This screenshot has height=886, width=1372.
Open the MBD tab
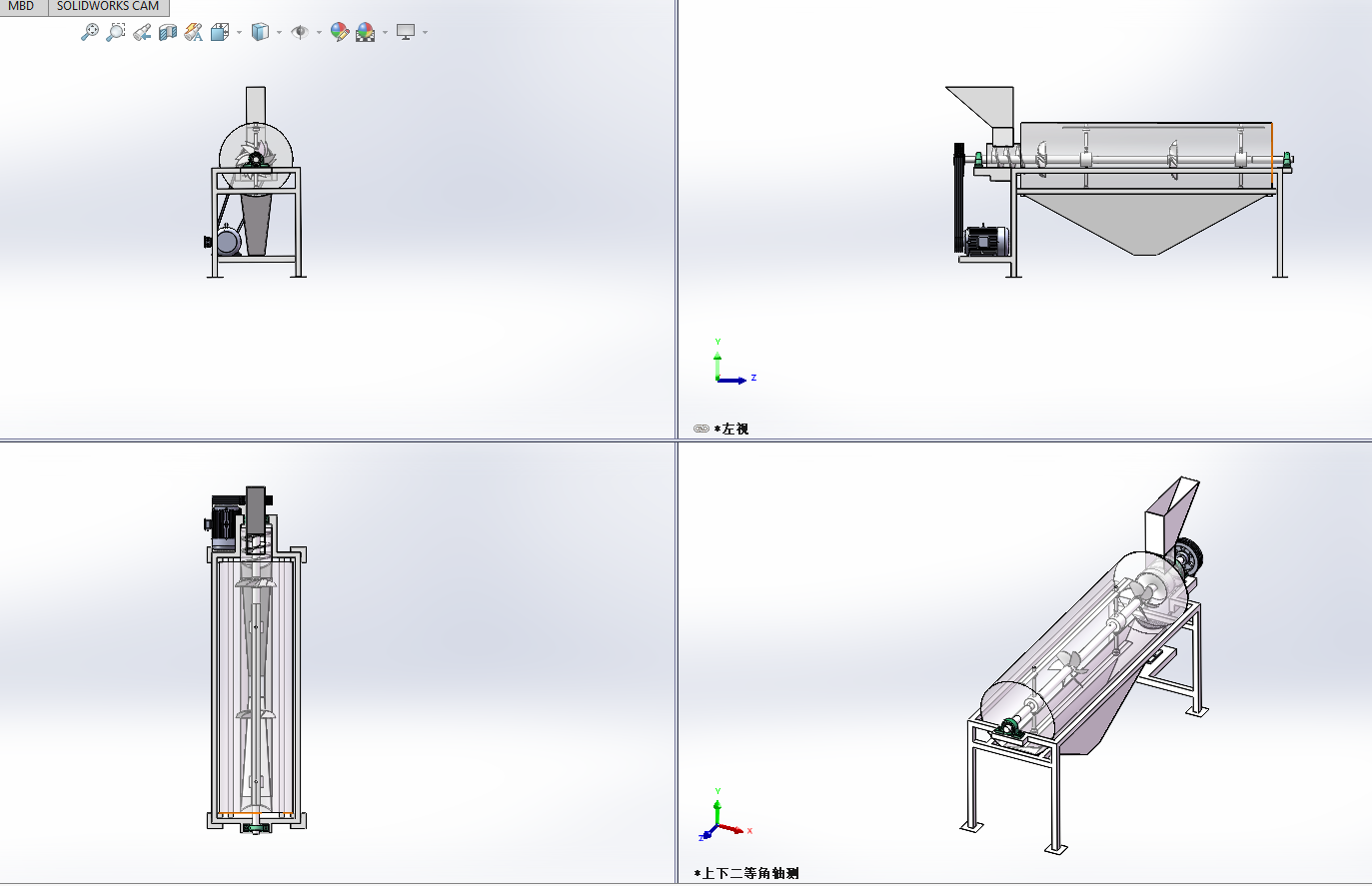pyautogui.click(x=21, y=6)
